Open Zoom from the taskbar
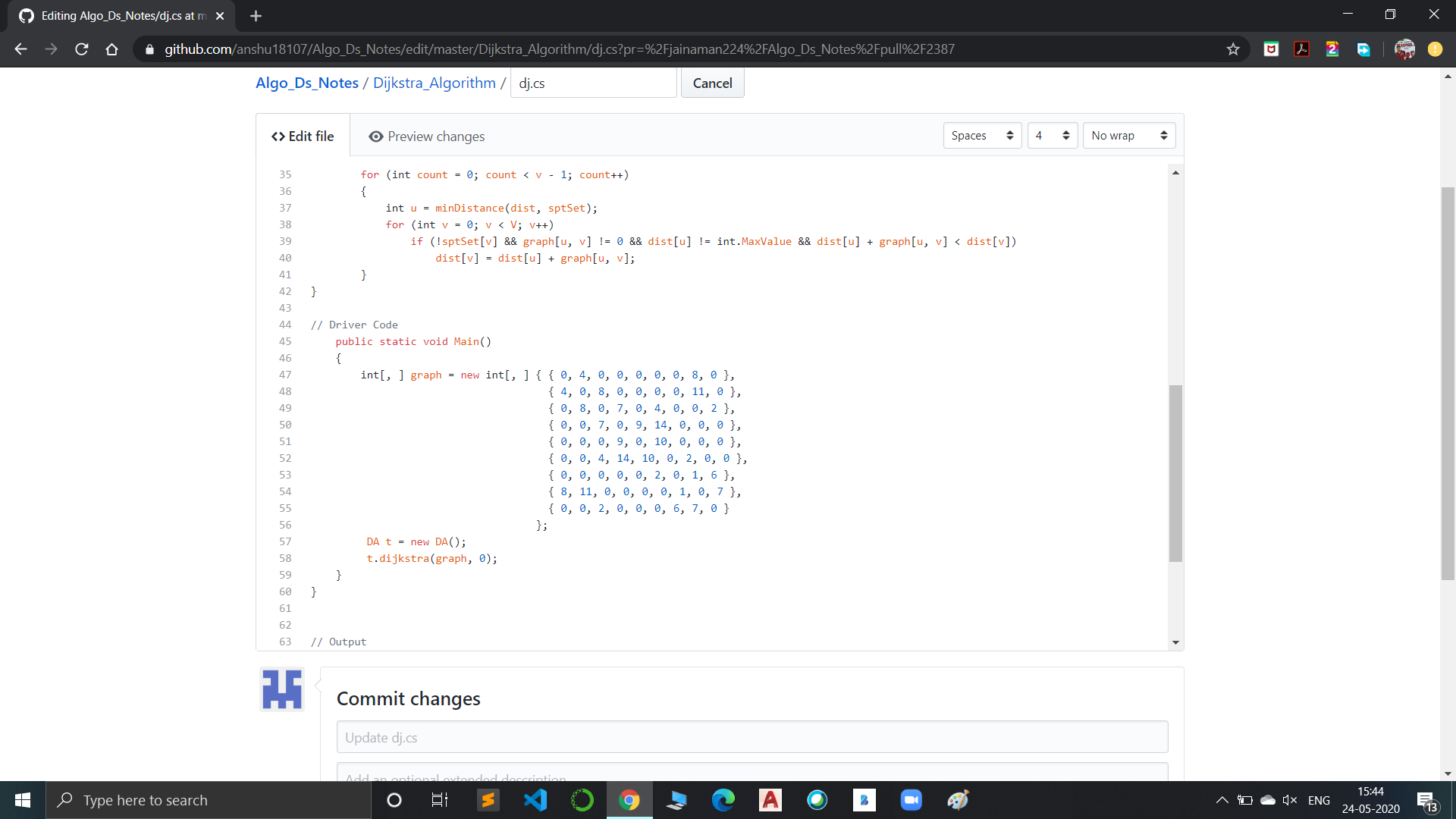1456x819 pixels. (x=911, y=800)
